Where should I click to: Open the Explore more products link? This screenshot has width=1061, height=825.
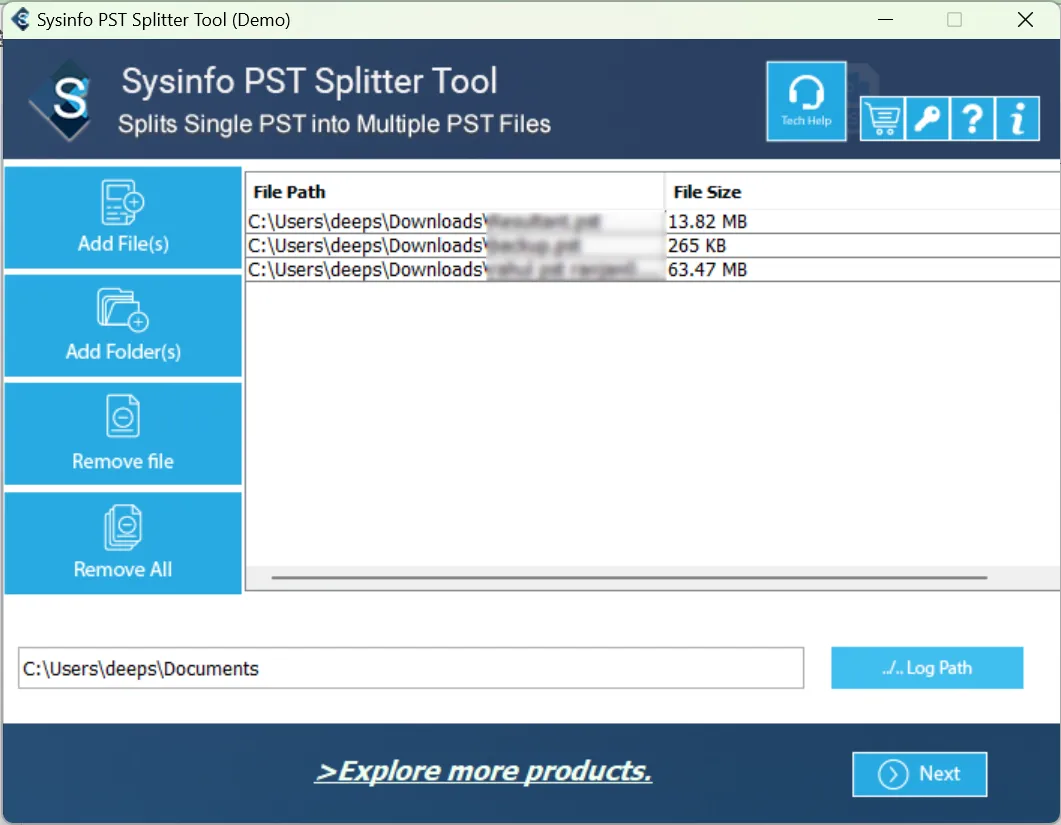click(483, 771)
